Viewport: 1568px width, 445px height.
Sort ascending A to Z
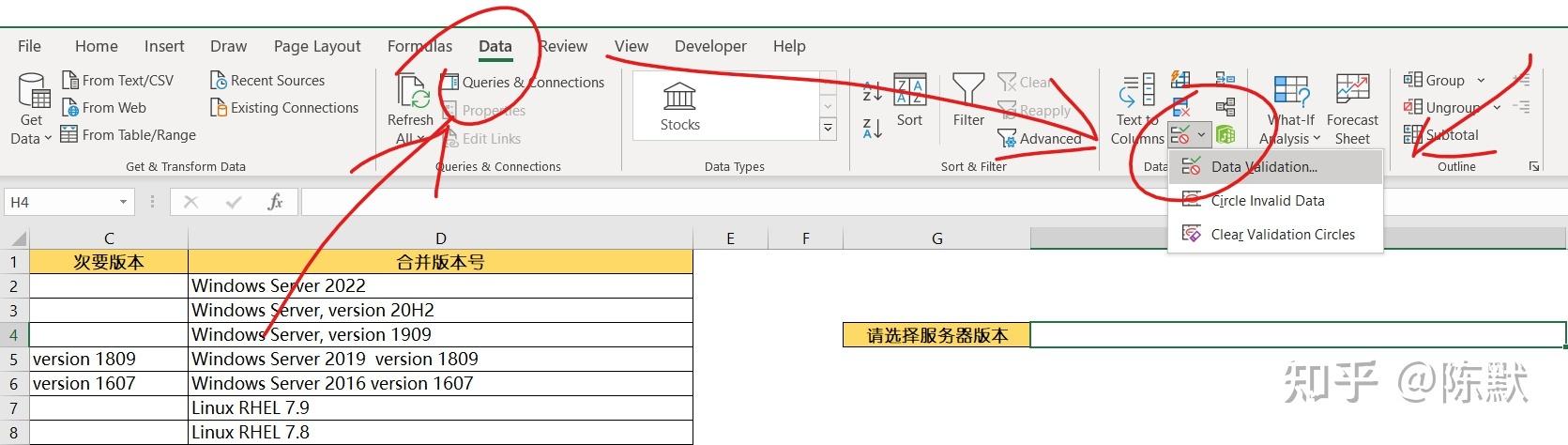[x=872, y=92]
